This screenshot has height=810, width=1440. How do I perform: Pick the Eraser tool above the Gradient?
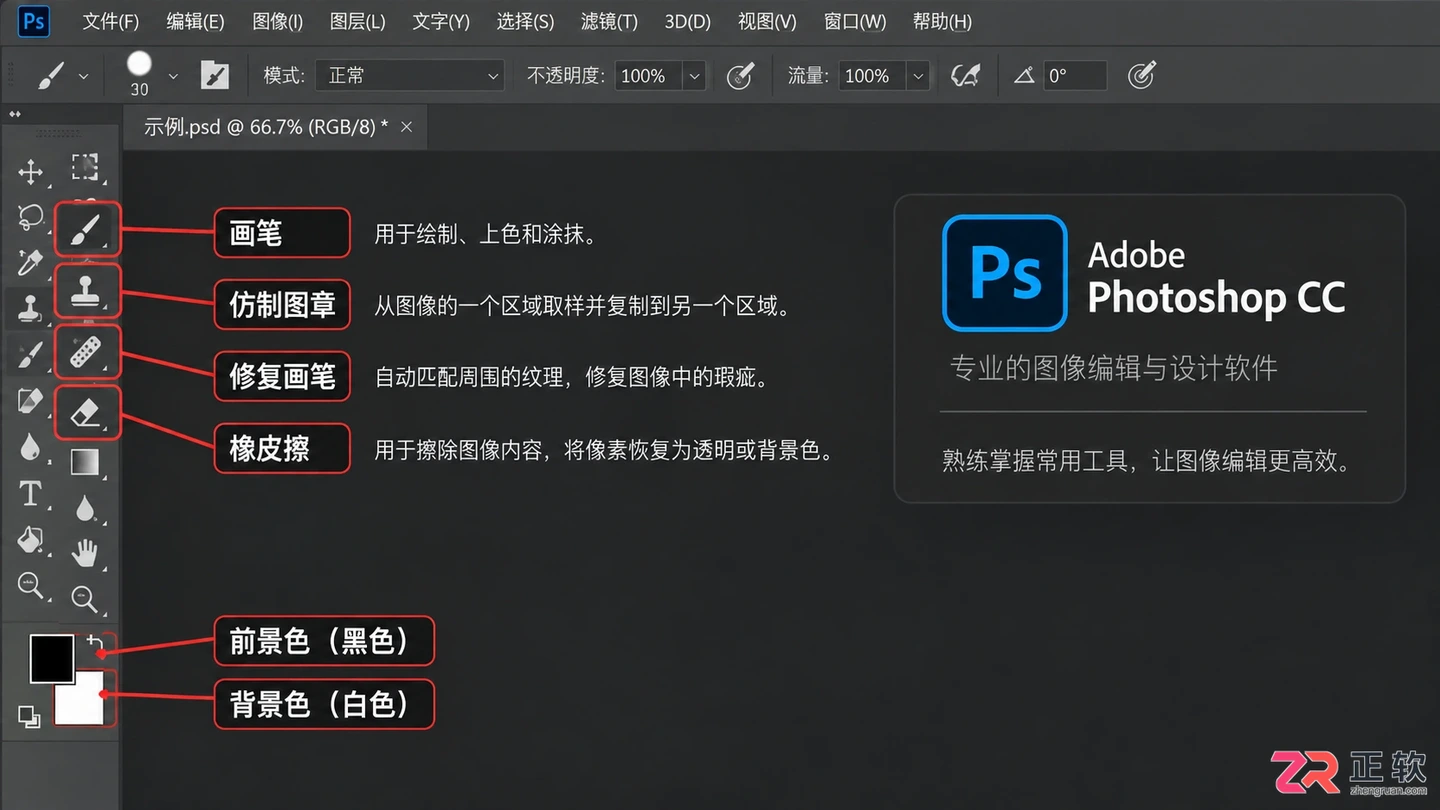tap(86, 413)
